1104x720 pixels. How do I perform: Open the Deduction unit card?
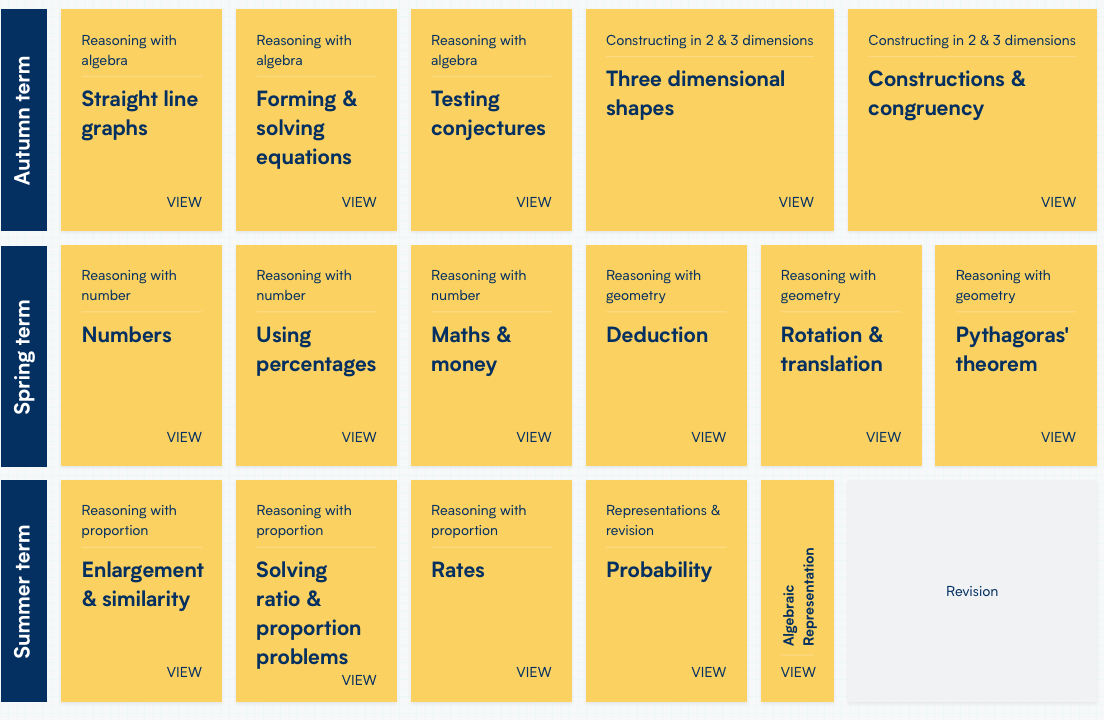(666, 355)
